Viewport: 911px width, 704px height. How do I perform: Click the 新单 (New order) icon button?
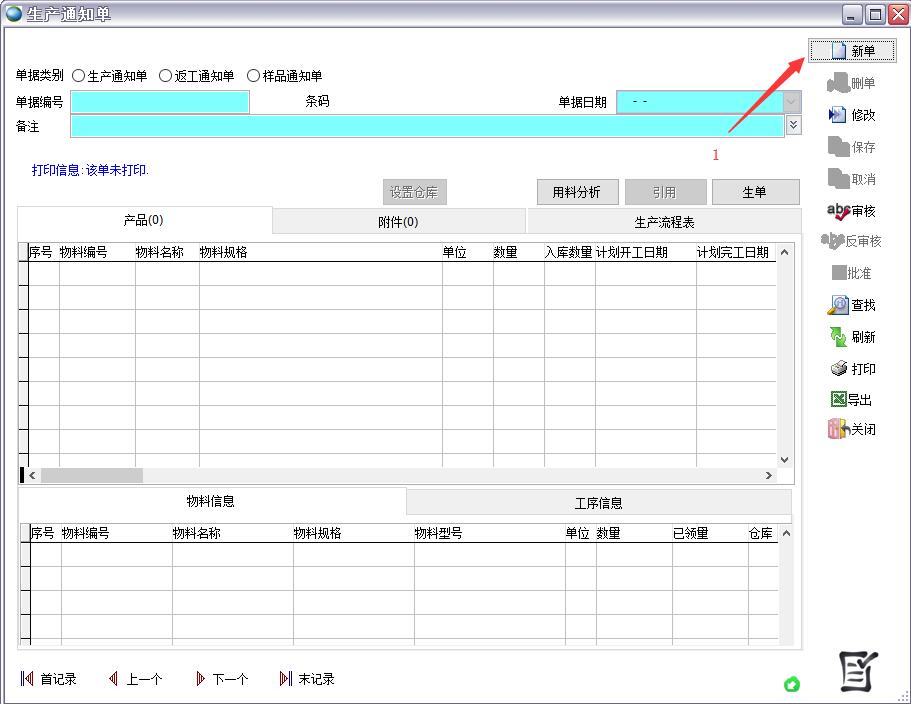[839, 51]
